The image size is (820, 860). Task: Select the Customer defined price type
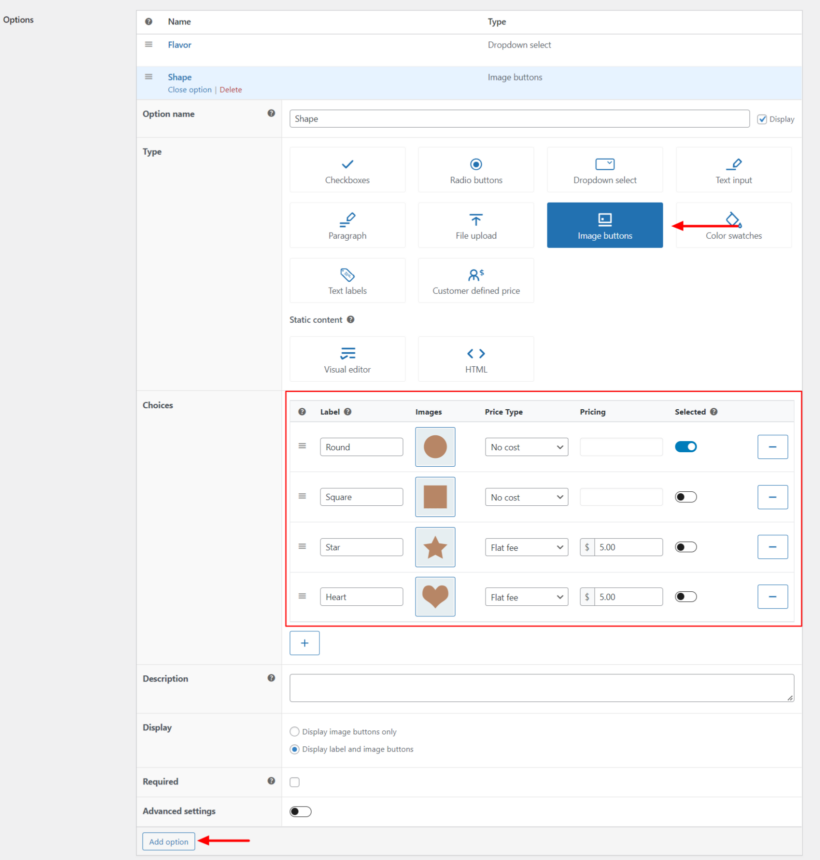[475, 280]
